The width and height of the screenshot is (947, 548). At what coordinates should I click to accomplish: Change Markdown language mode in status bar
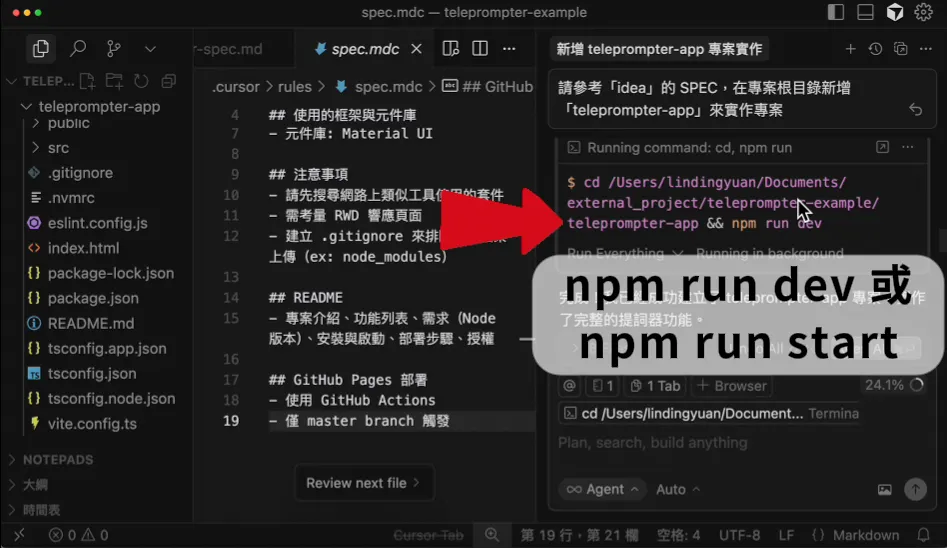(856, 535)
